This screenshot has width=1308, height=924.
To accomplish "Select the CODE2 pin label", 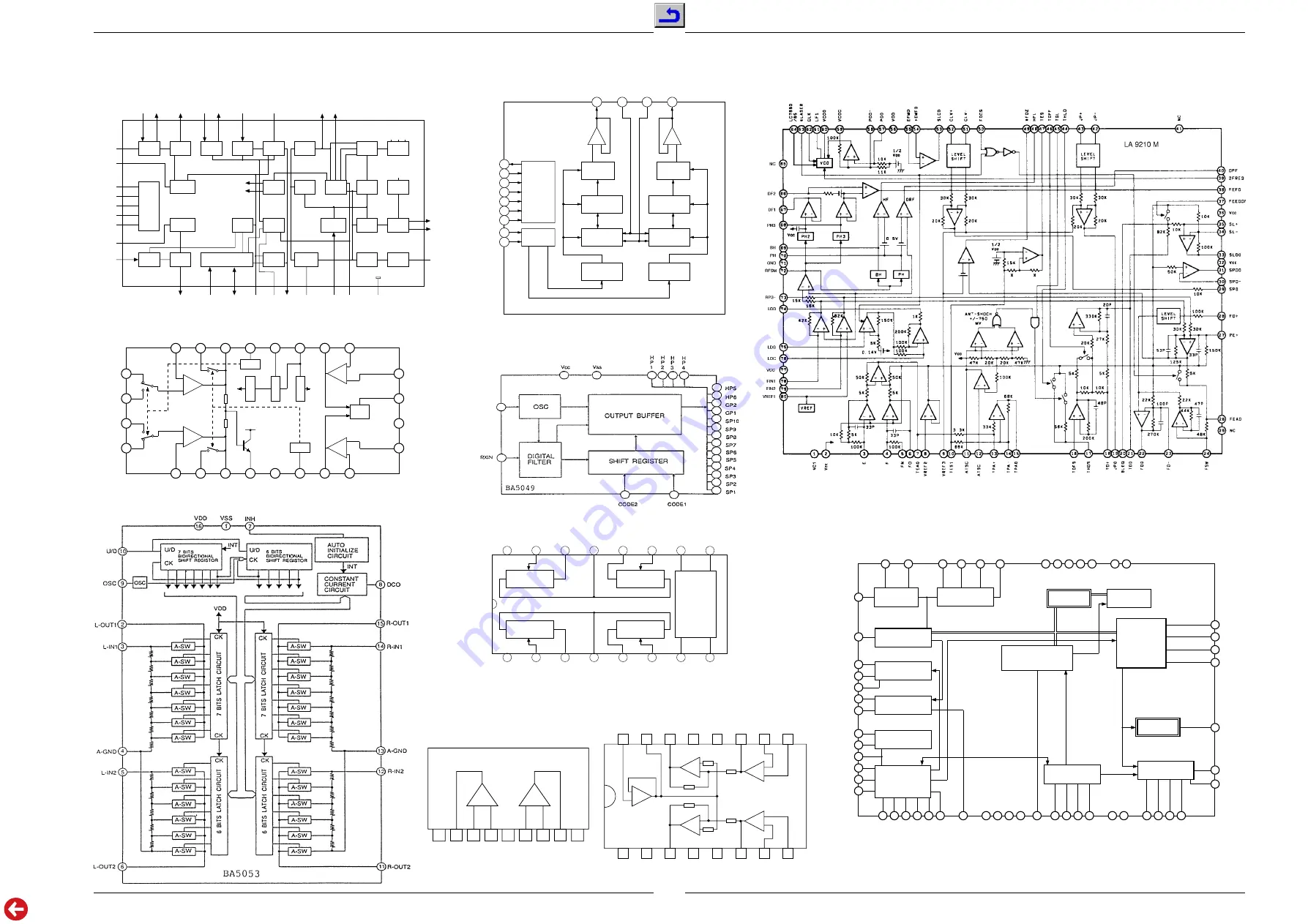I will click(628, 504).
